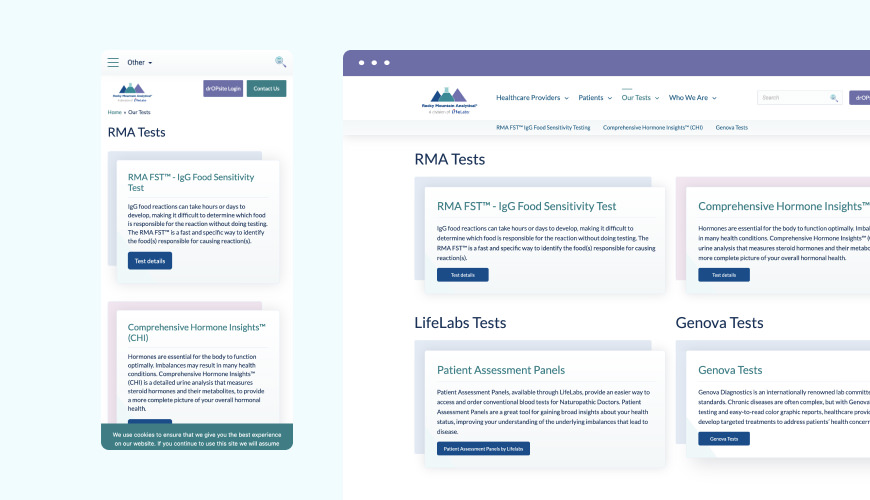
Task: Expand the Patients menu
Action: (595, 98)
